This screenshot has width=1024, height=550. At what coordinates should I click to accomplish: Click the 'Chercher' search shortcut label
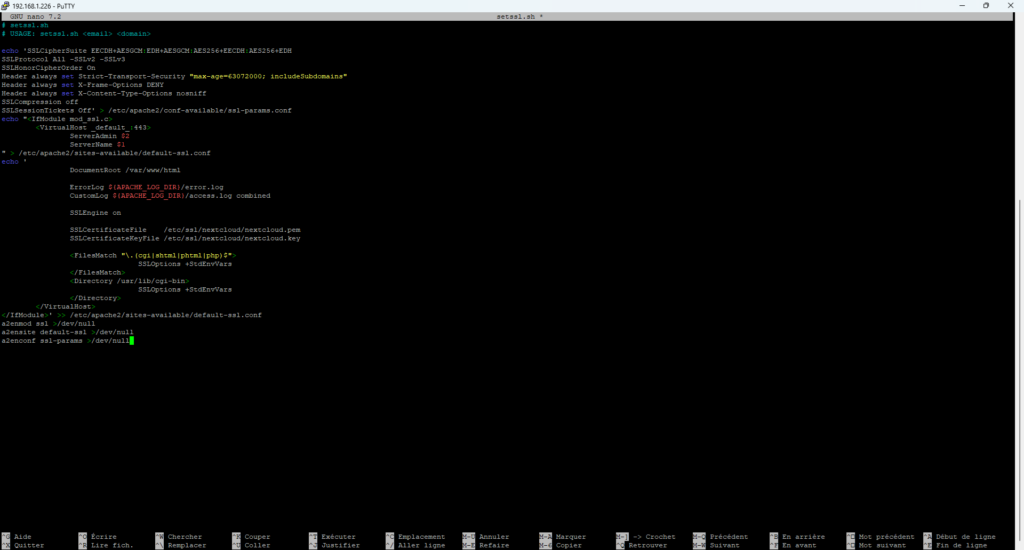point(185,537)
